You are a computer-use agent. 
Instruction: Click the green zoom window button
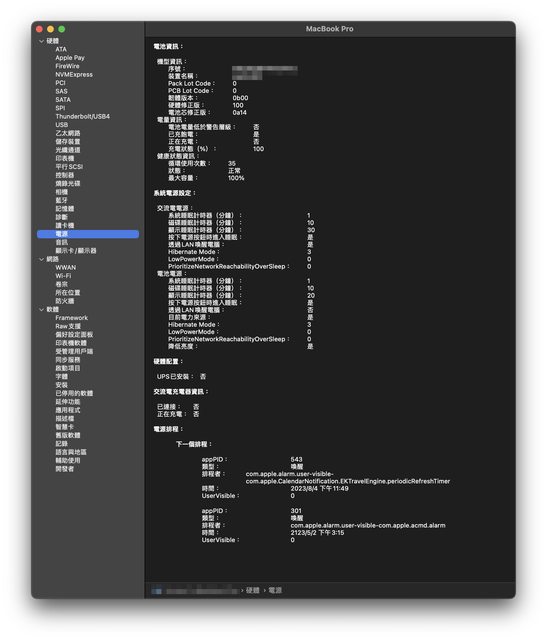pyautogui.click(x=62, y=29)
